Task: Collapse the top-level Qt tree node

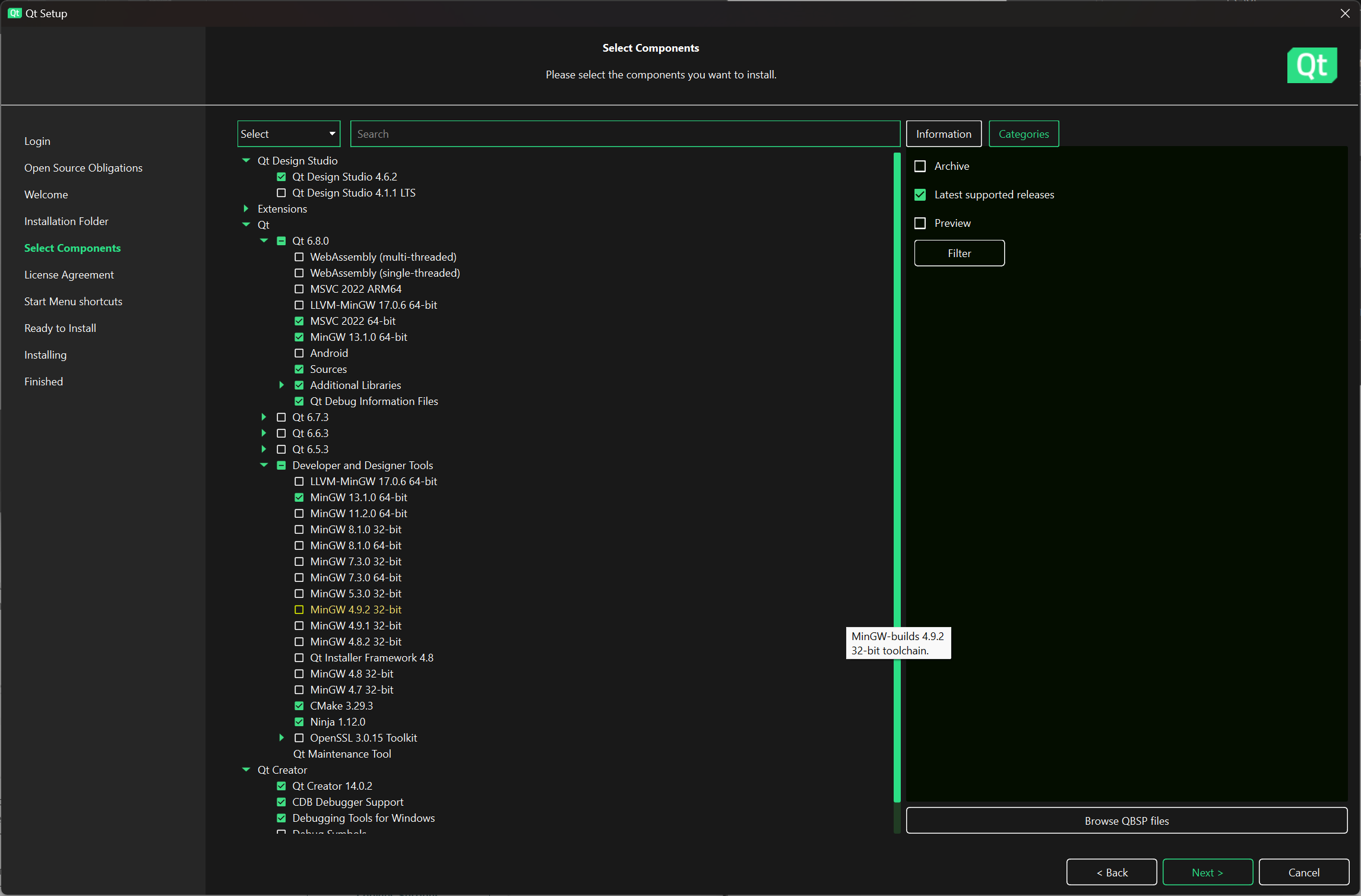Action: pyautogui.click(x=246, y=225)
